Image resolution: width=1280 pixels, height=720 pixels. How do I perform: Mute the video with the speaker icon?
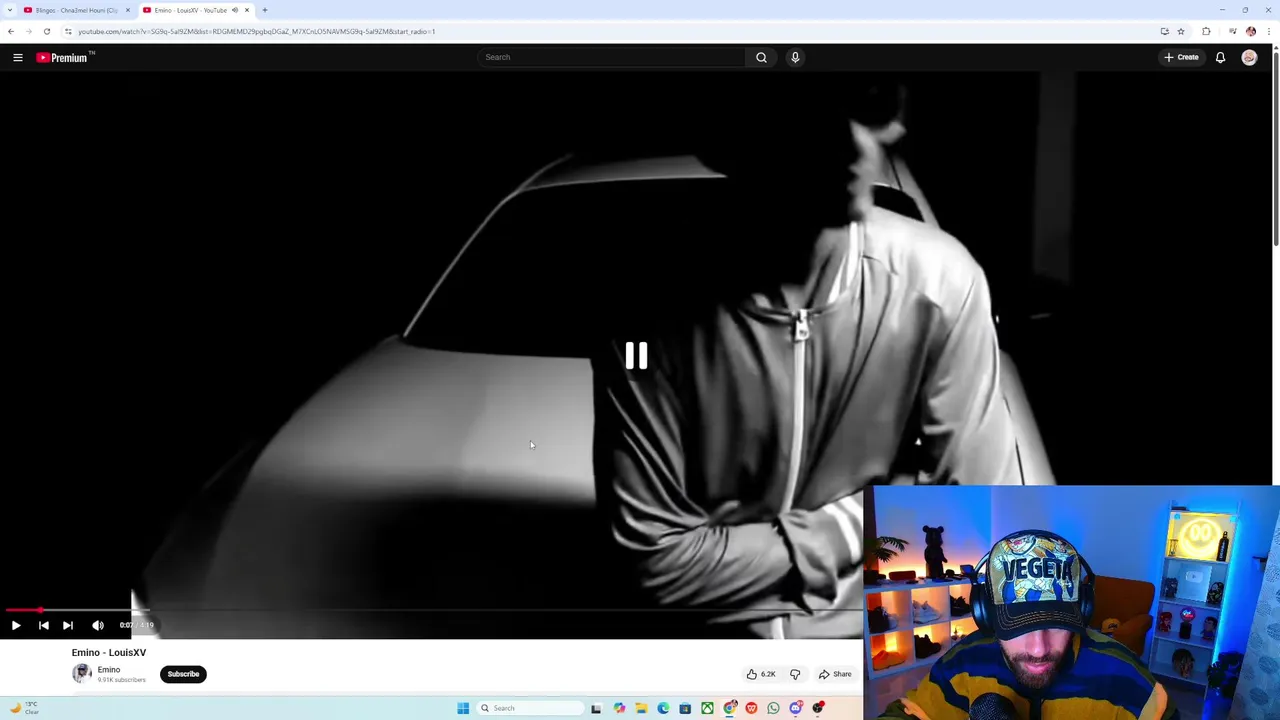point(98,625)
